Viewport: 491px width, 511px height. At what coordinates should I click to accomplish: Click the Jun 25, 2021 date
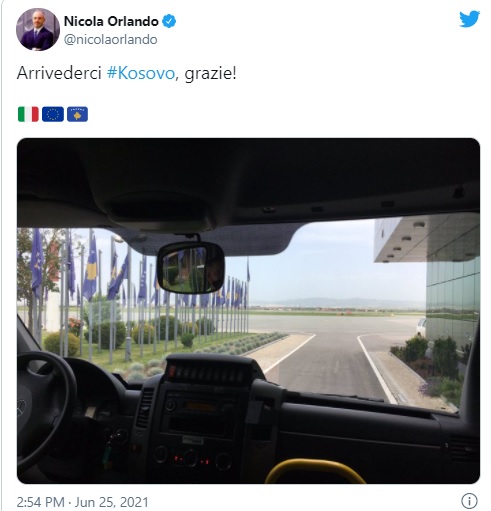point(112,502)
